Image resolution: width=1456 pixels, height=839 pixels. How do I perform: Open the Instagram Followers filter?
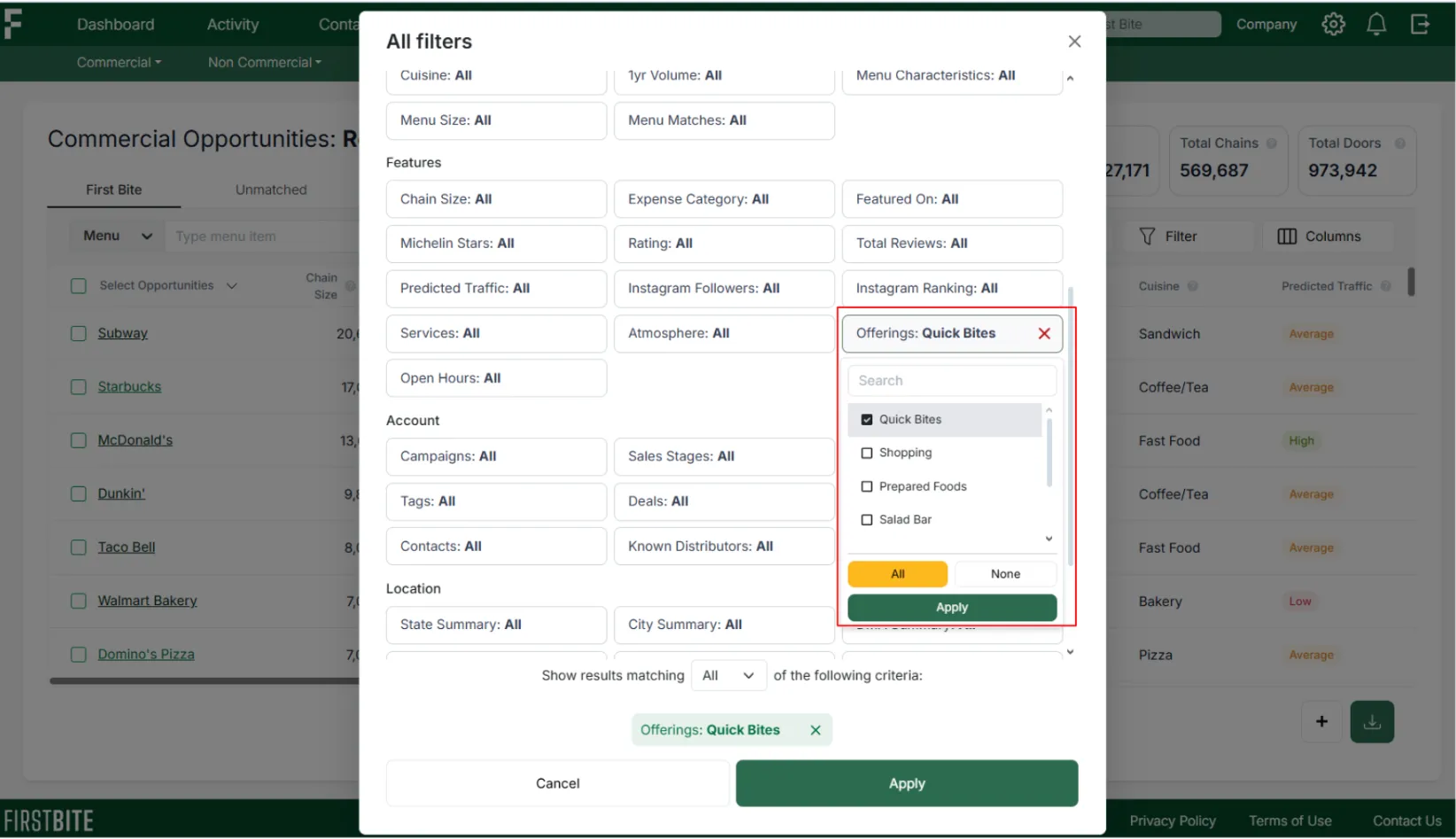pos(724,289)
